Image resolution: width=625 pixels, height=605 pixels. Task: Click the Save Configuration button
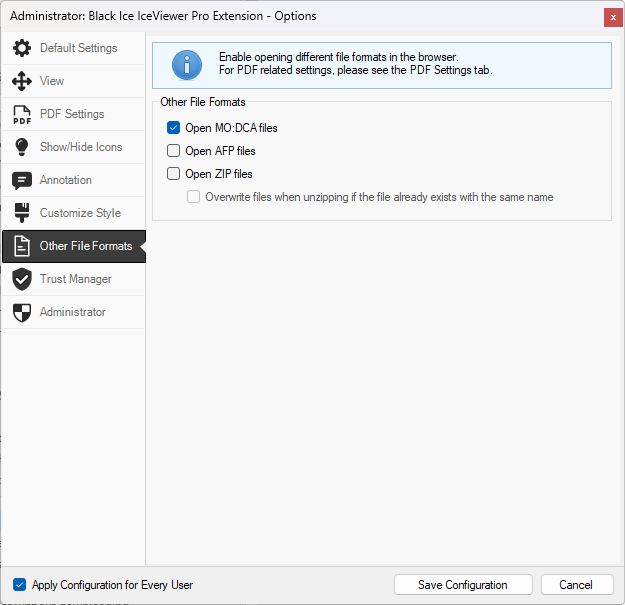pos(463,585)
